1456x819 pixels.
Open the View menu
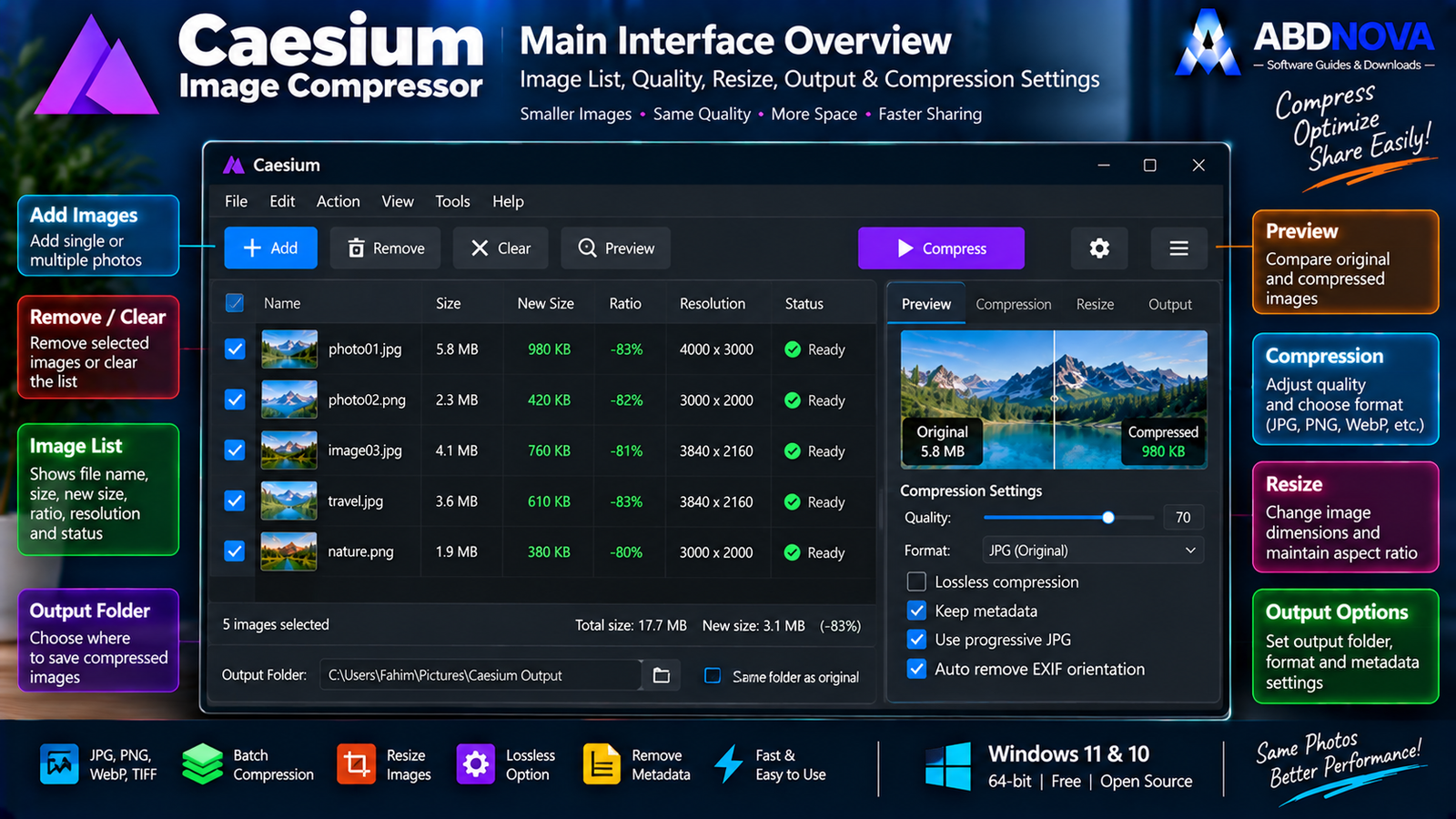(x=398, y=201)
